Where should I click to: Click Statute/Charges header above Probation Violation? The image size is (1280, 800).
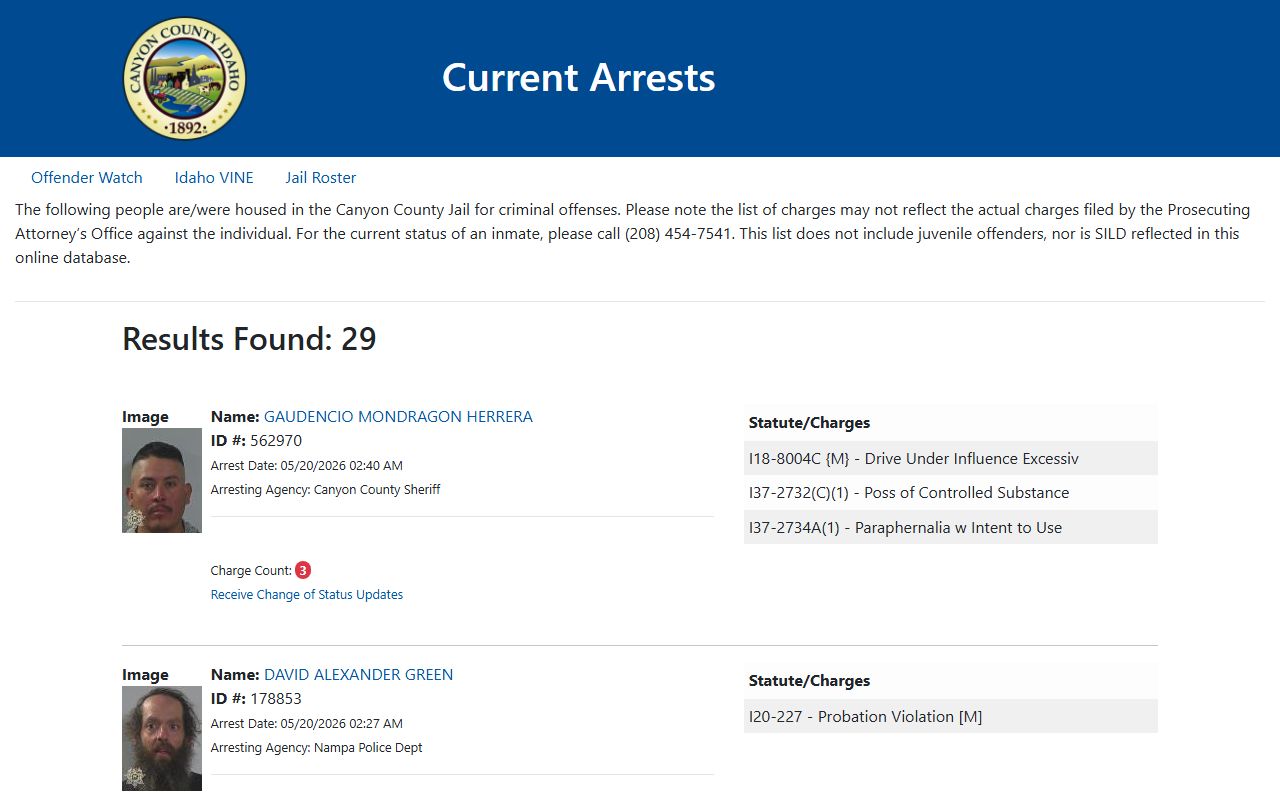[810, 681]
